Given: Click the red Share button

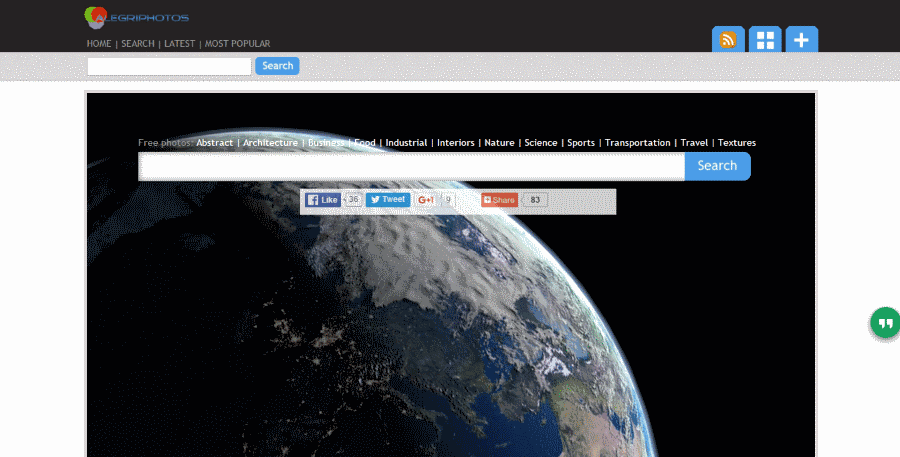Looking at the screenshot, I should (499, 200).
